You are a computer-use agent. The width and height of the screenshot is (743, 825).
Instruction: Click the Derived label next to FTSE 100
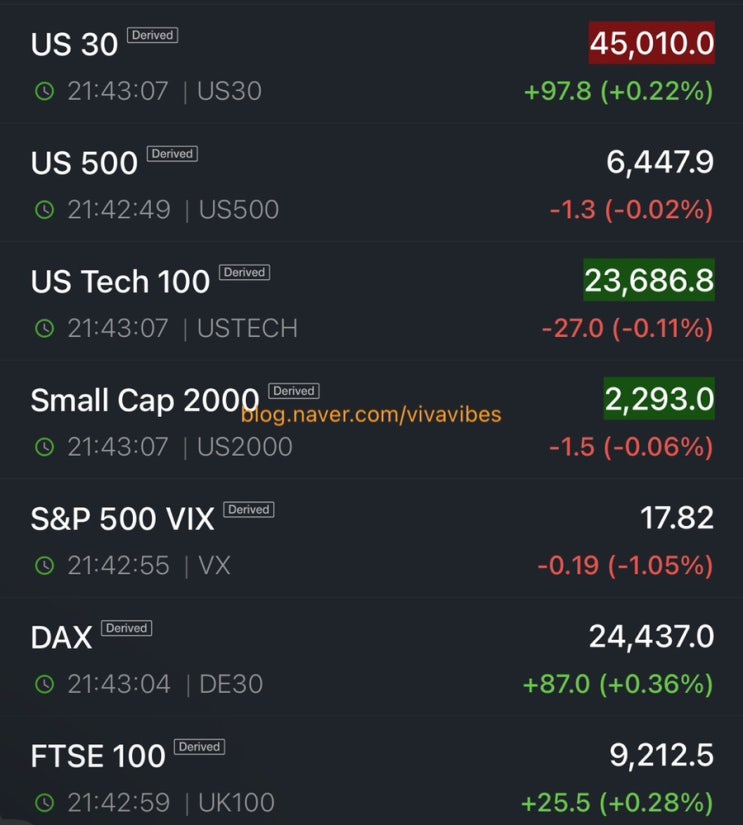(199, 747)
